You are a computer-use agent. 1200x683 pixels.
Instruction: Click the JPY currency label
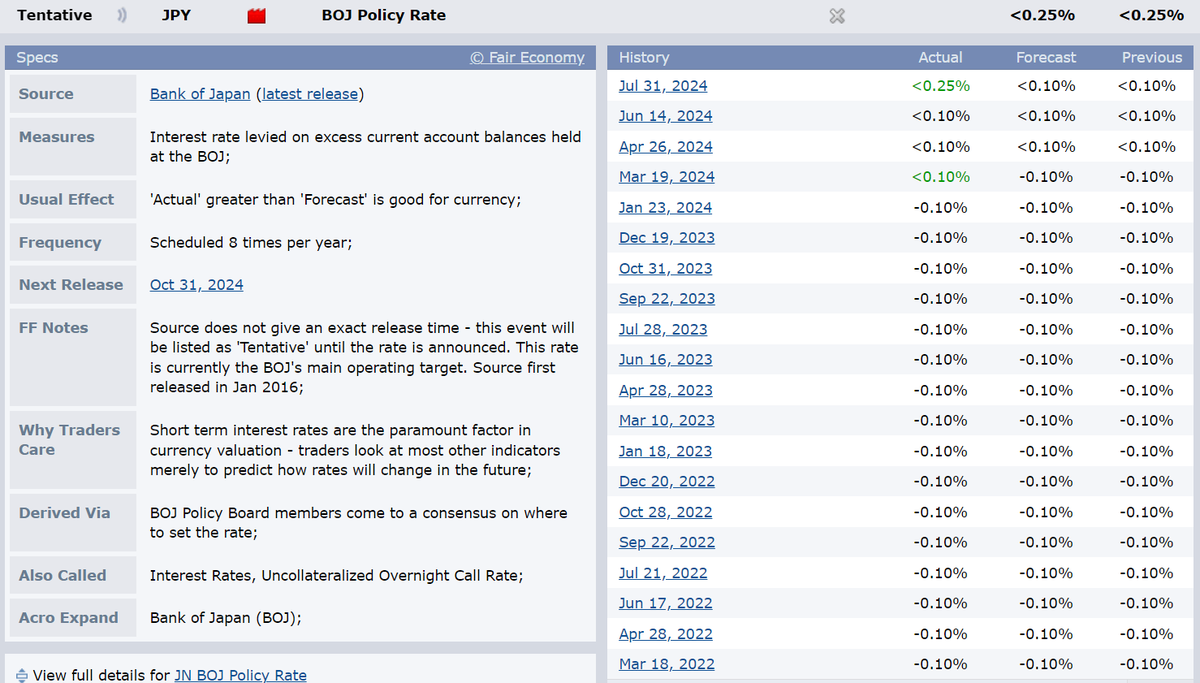pyautogui.click(x=177, y=15)
